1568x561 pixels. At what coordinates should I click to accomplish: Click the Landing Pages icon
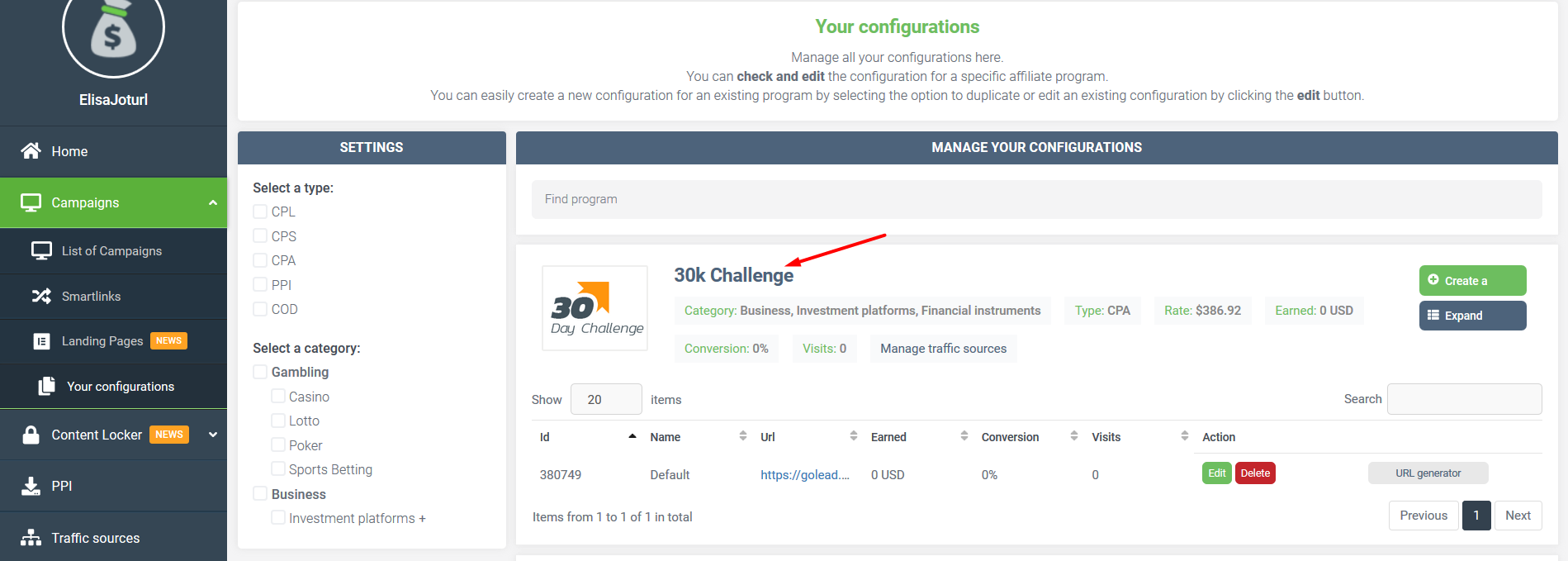[x=41, y=341]
